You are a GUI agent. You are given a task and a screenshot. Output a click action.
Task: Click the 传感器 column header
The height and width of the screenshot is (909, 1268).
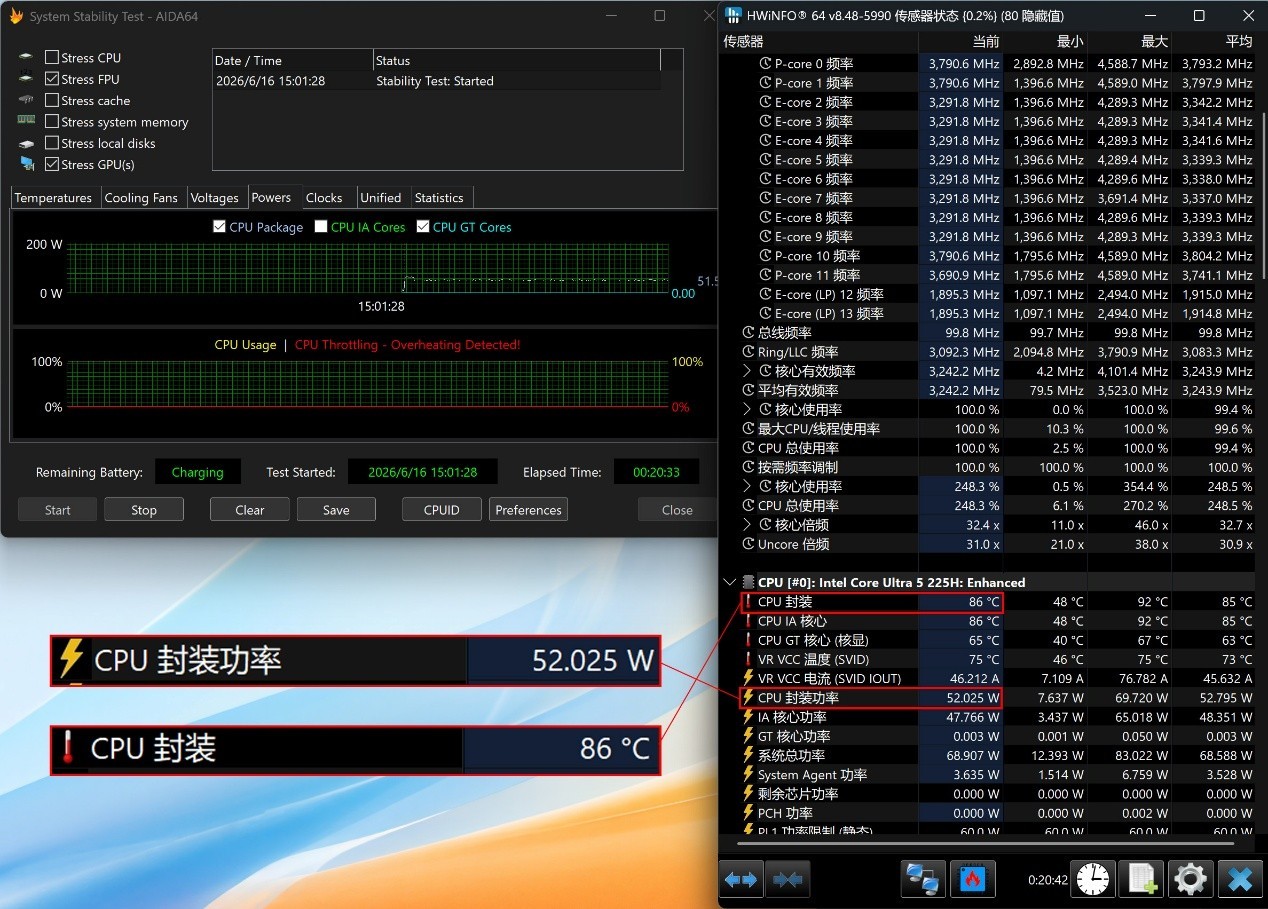(818, 41)
